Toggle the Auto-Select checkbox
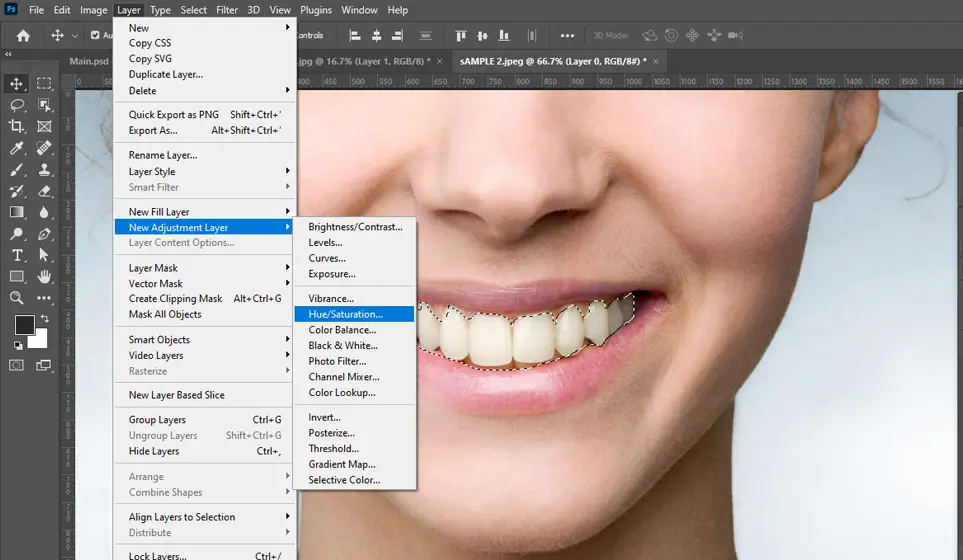The image size is (963, 560). tap(95, 36)
